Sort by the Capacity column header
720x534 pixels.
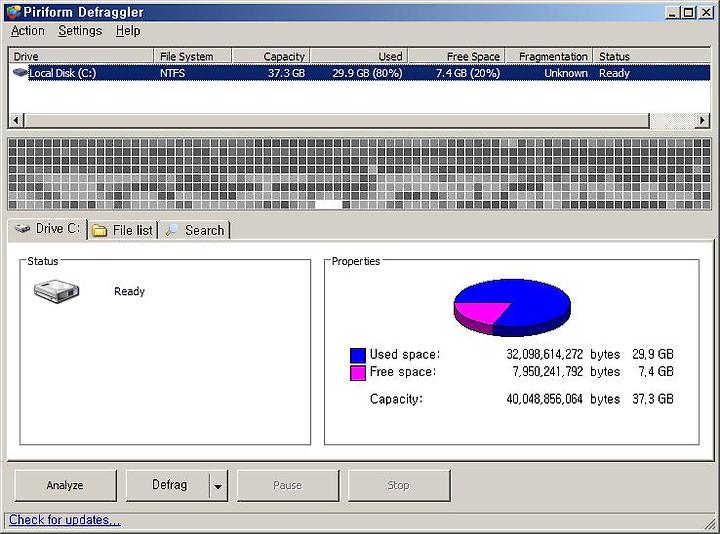pos(271,56)
